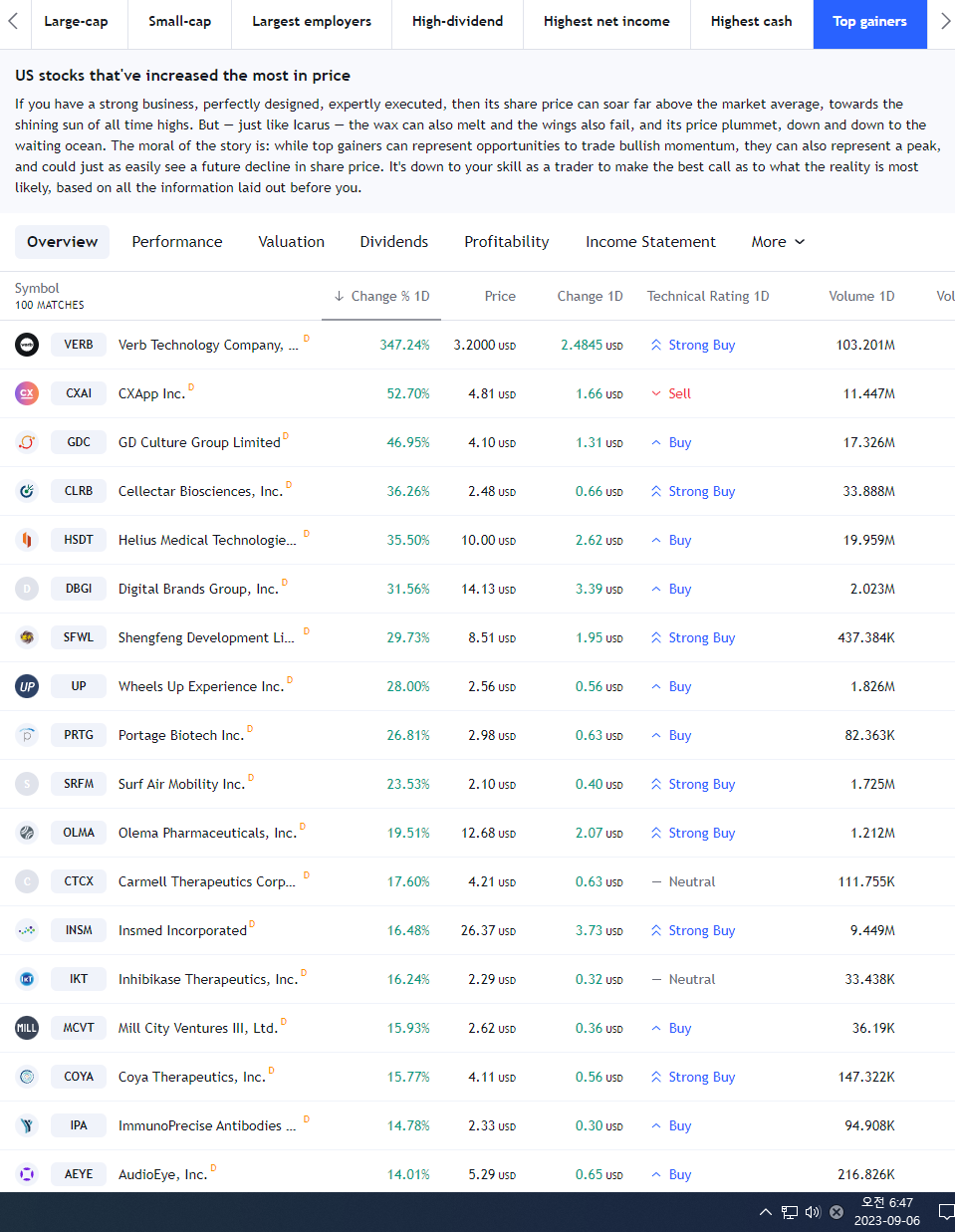
Task: Click the VERB company logo icon
Action: [x=27, y=345]
